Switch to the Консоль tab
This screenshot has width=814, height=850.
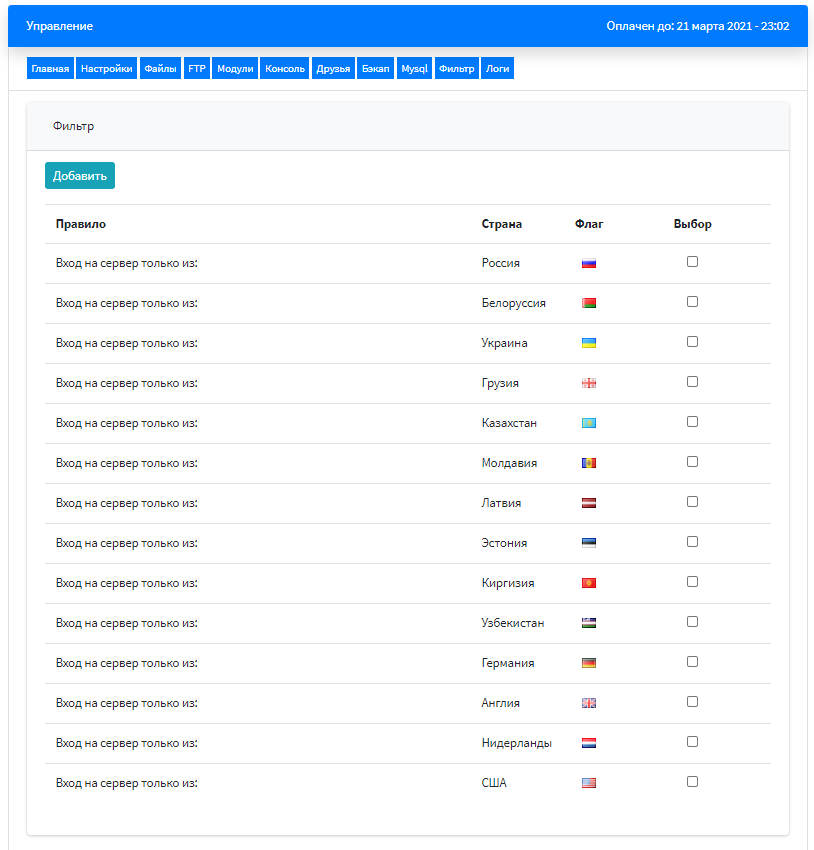pyautogui.click(x=285, y=68)
